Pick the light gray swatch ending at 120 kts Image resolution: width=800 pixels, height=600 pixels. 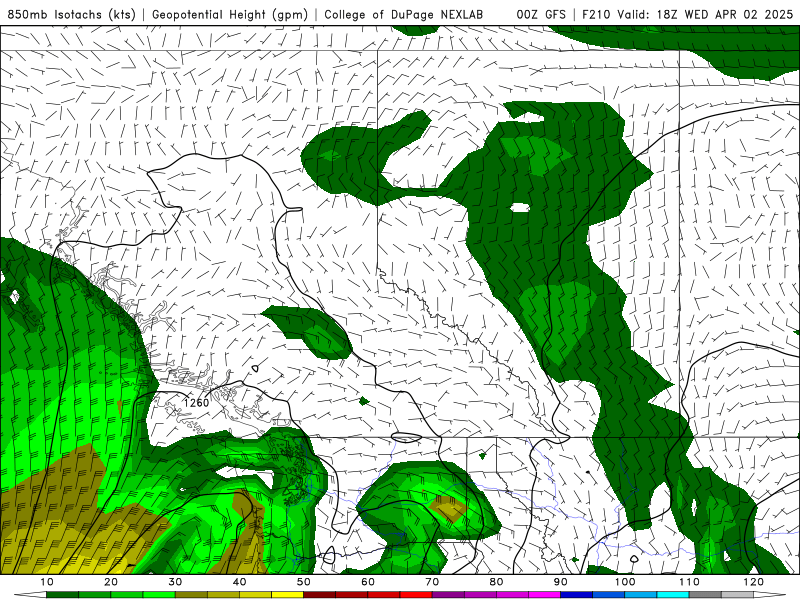tap(737, 595)
